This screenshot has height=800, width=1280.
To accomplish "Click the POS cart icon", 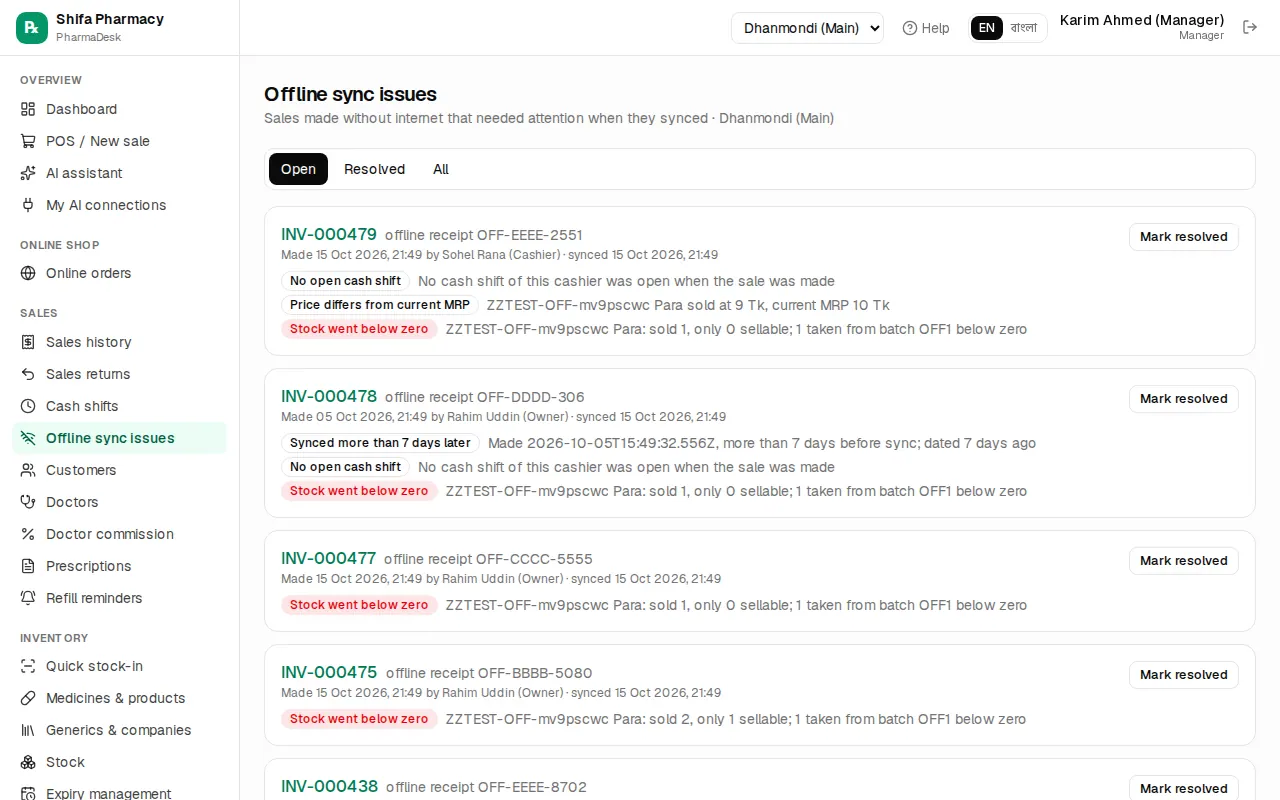I will [x=28, y=141].
